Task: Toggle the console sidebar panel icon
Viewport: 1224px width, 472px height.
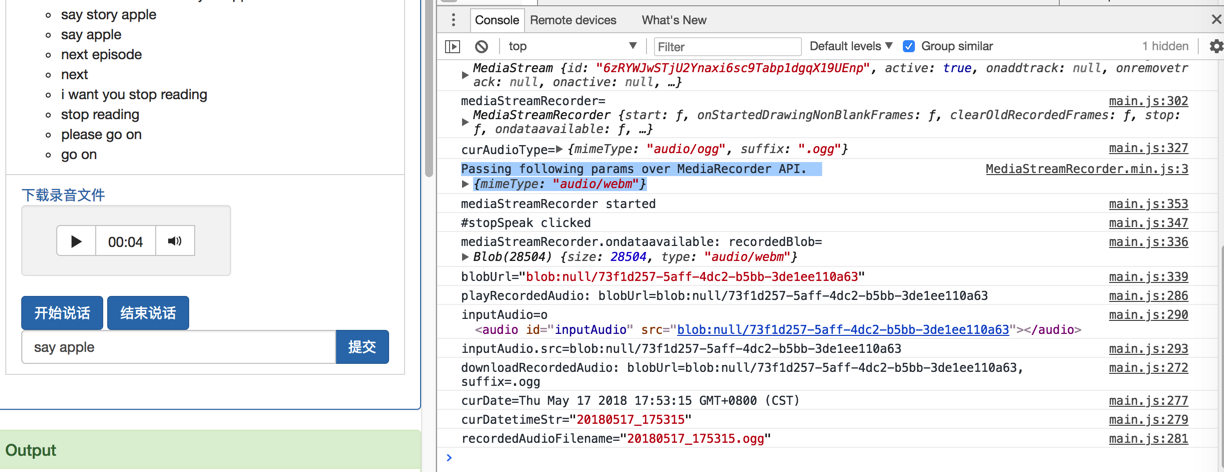Action: [x=453, y=46]
